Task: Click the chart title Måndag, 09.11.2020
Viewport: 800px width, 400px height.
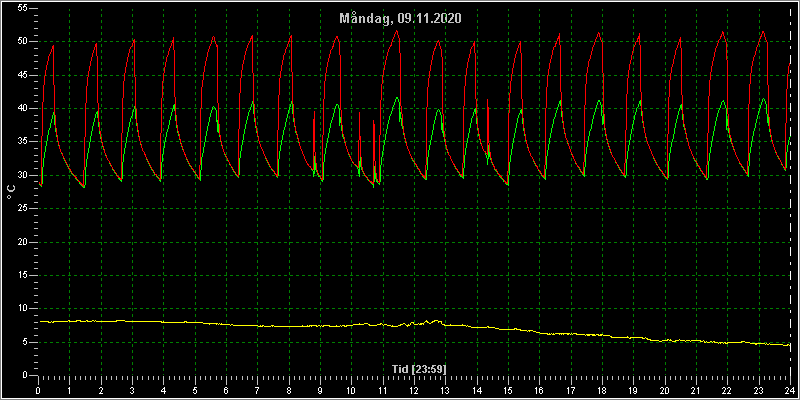Action: 401,19
